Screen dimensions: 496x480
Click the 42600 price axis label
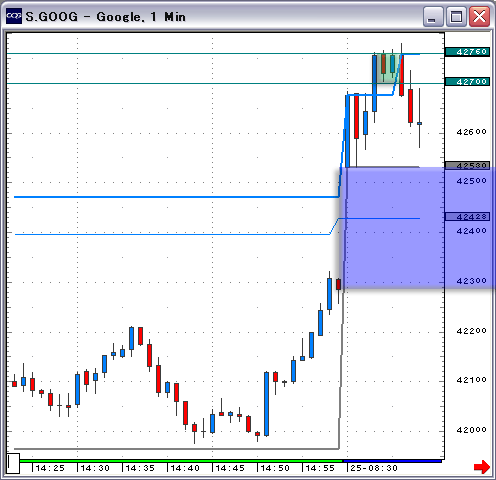(x=471, y=132)
